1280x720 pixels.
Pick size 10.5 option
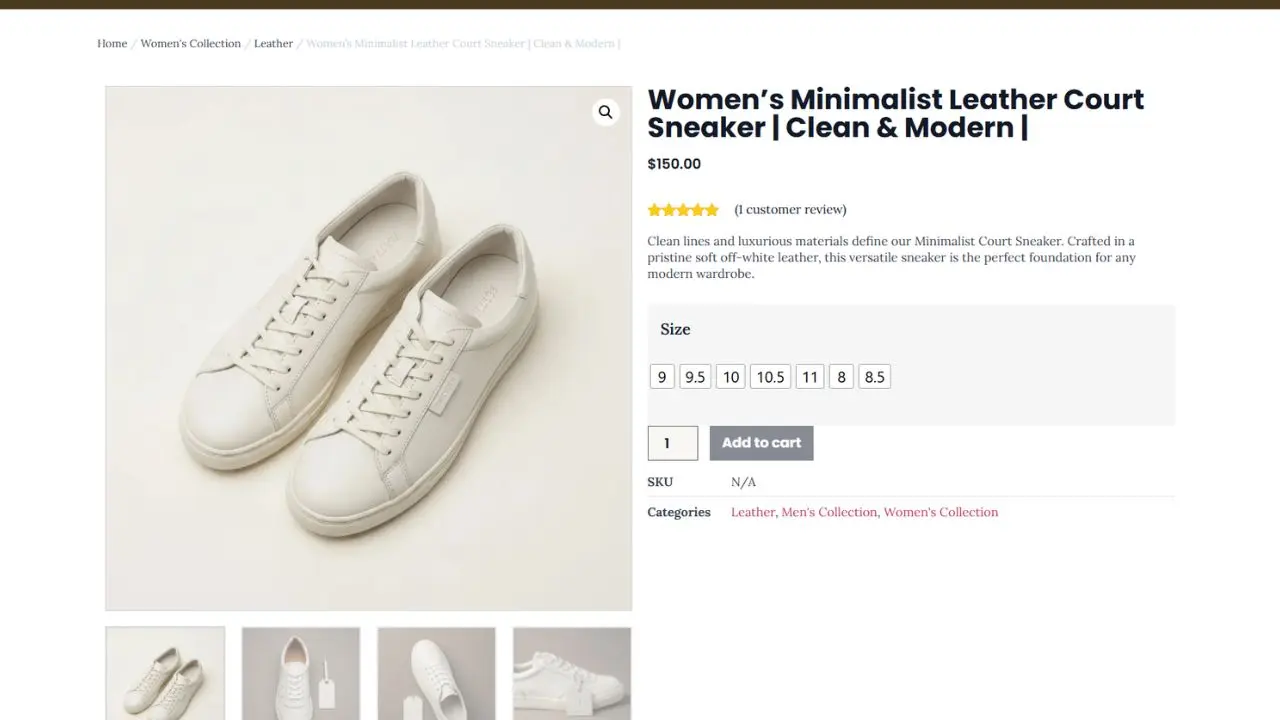[x=770, y=377]
